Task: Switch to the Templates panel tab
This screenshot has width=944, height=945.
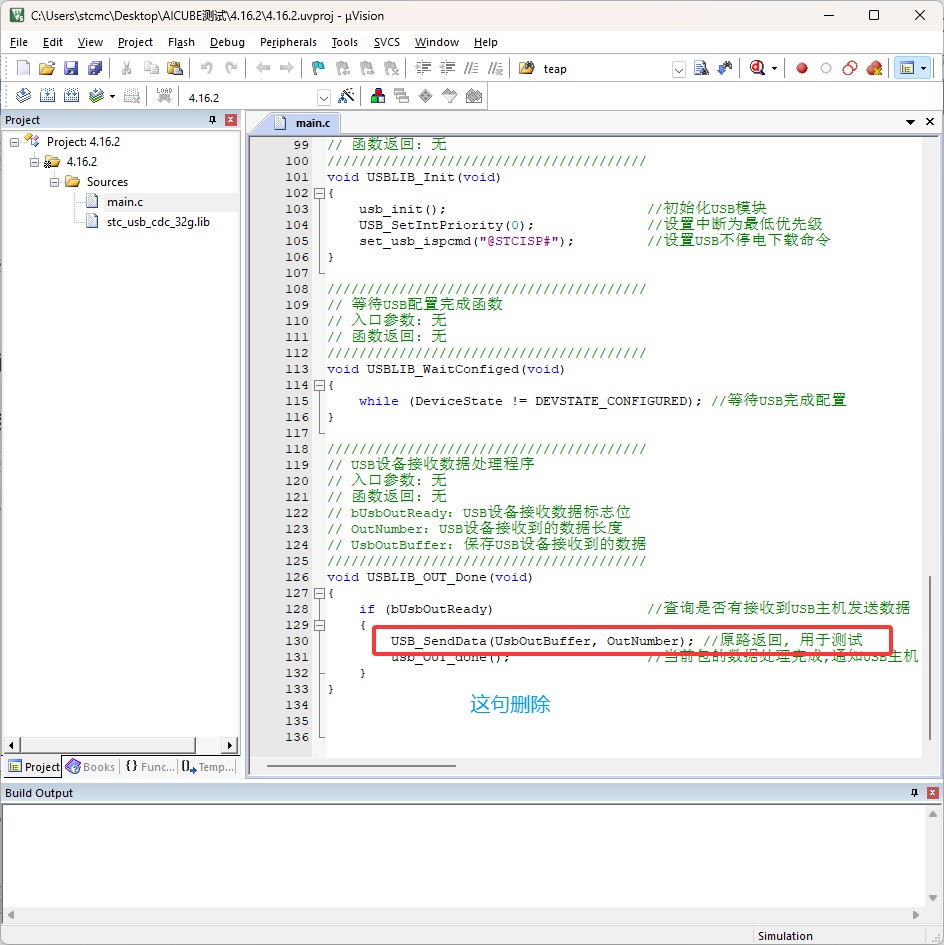Action: [x=207, y=767]
